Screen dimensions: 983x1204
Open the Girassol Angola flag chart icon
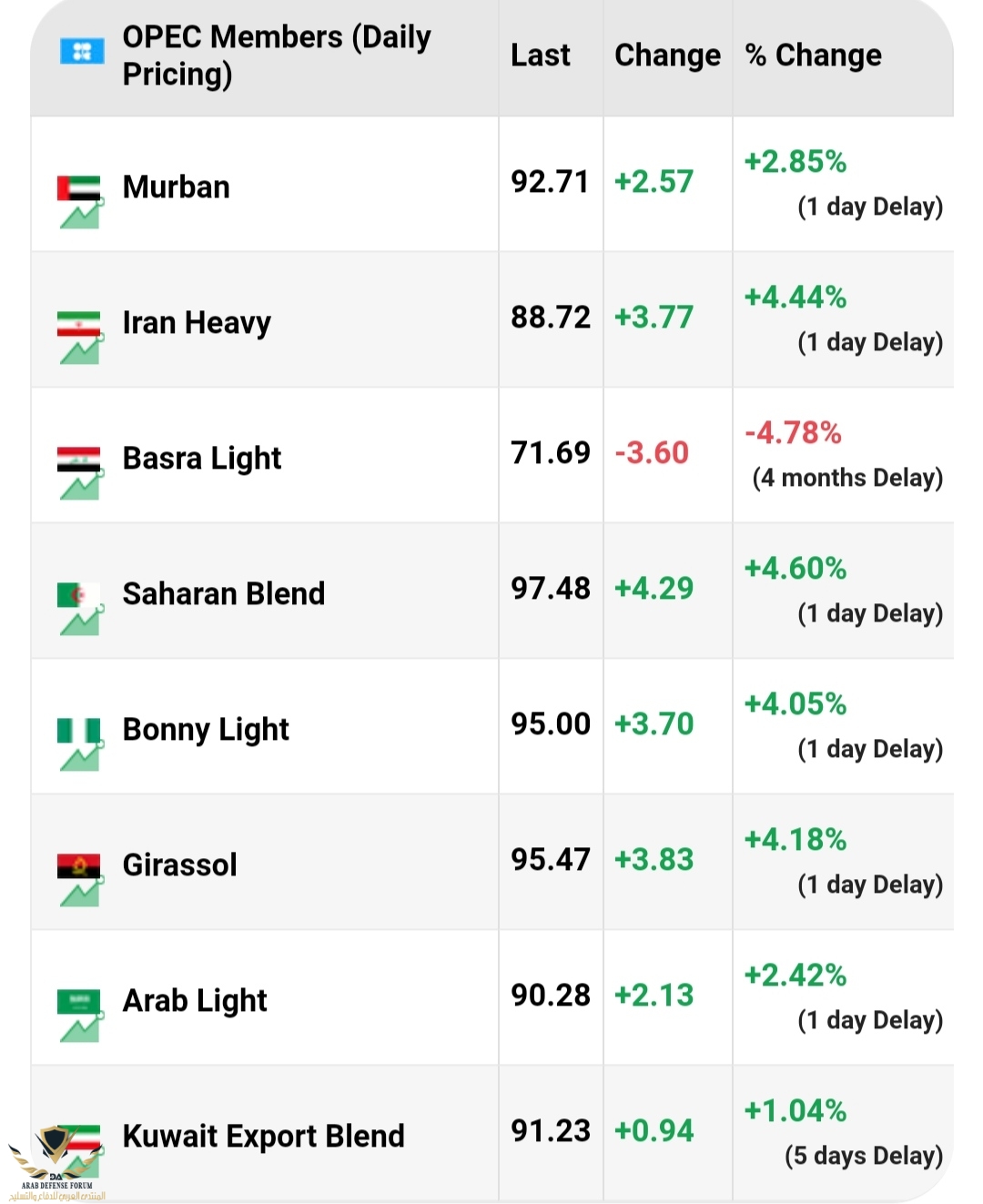click(x=80, y=879)
